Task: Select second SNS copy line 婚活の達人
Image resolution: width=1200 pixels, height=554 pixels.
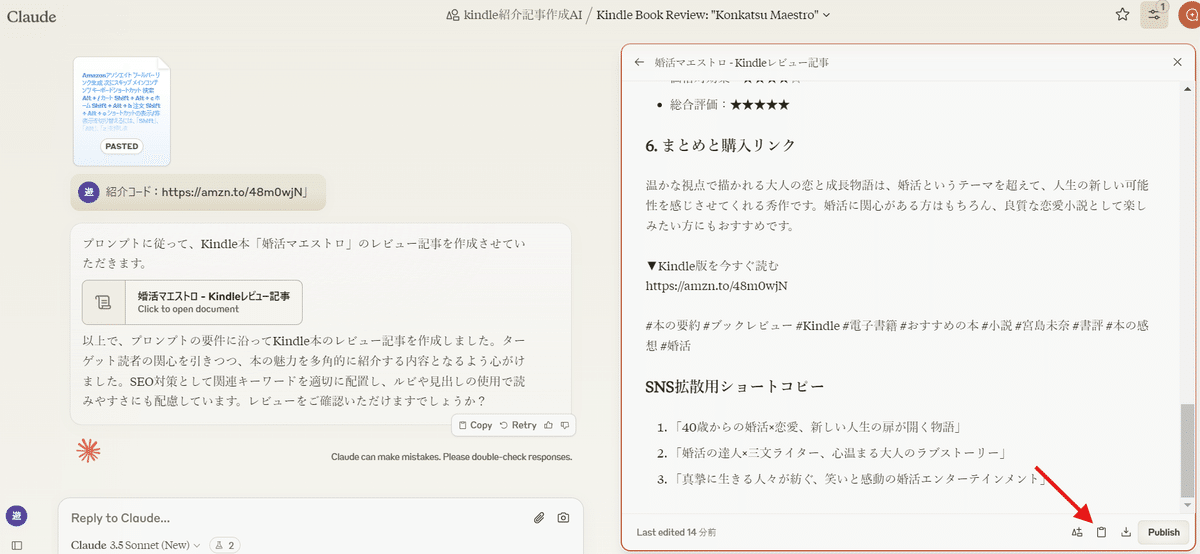Action: [838, 453]
